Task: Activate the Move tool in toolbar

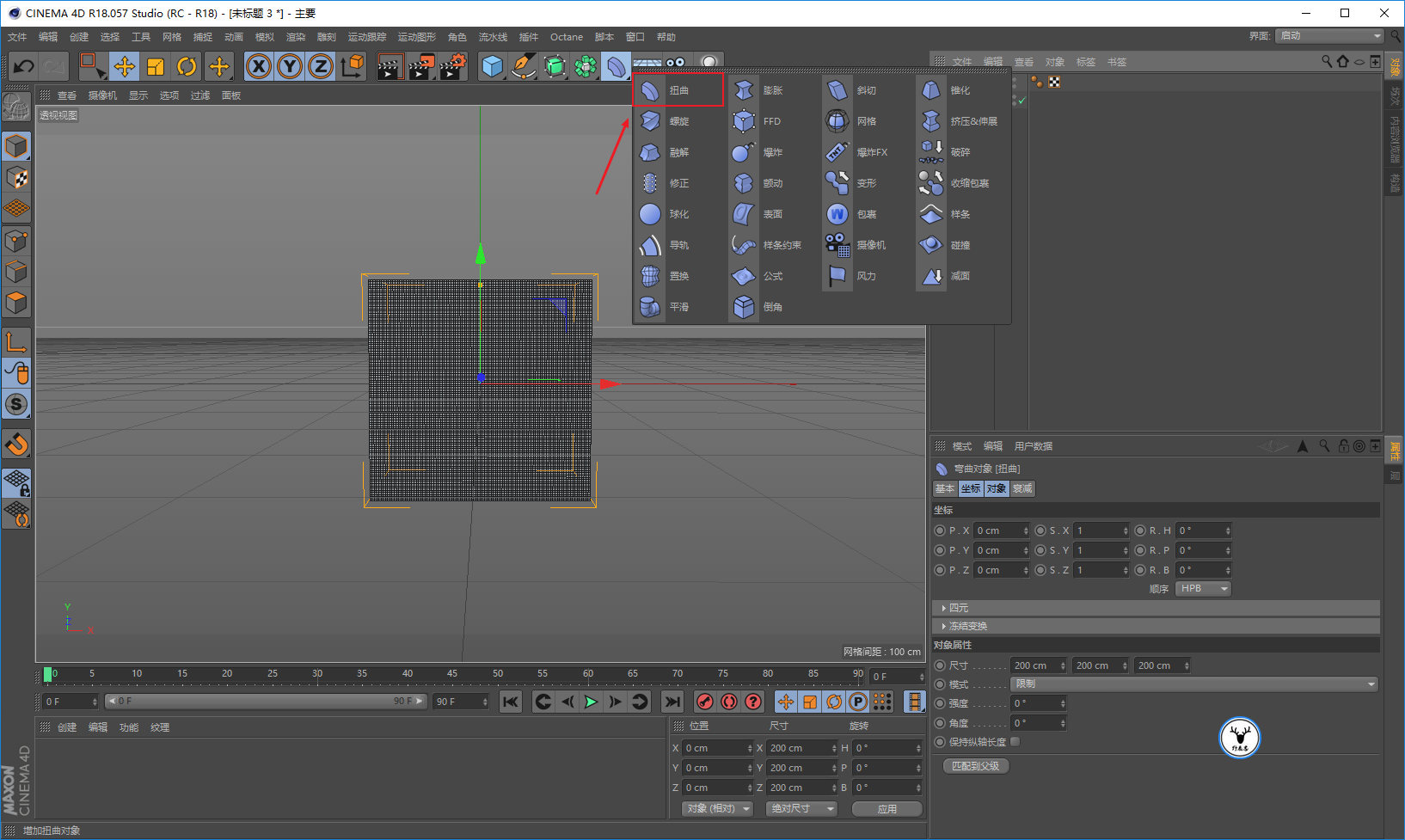Action: click(124, 66)
